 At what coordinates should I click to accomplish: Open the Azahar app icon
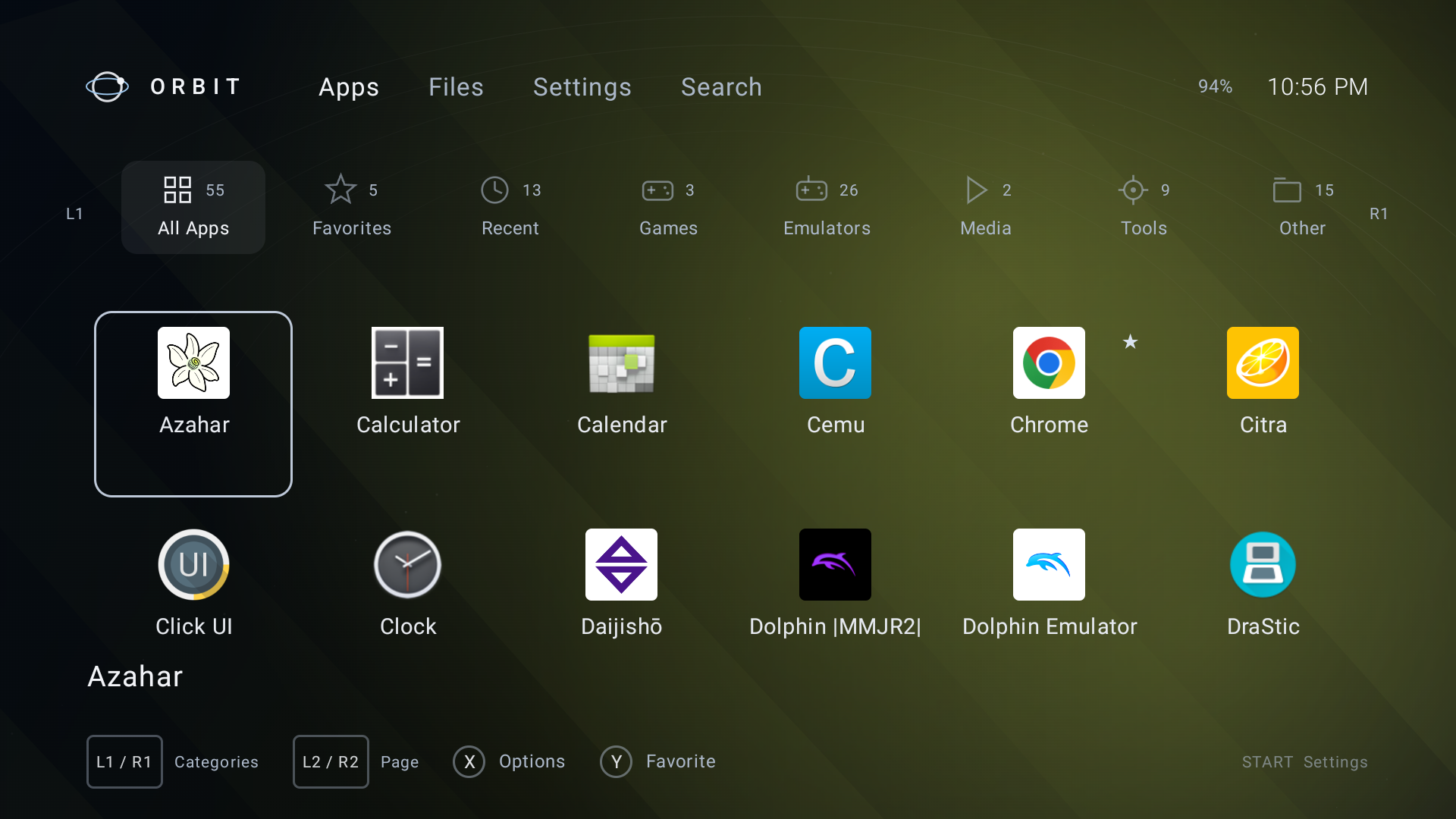pyautogui.click(x=193, y=363)
